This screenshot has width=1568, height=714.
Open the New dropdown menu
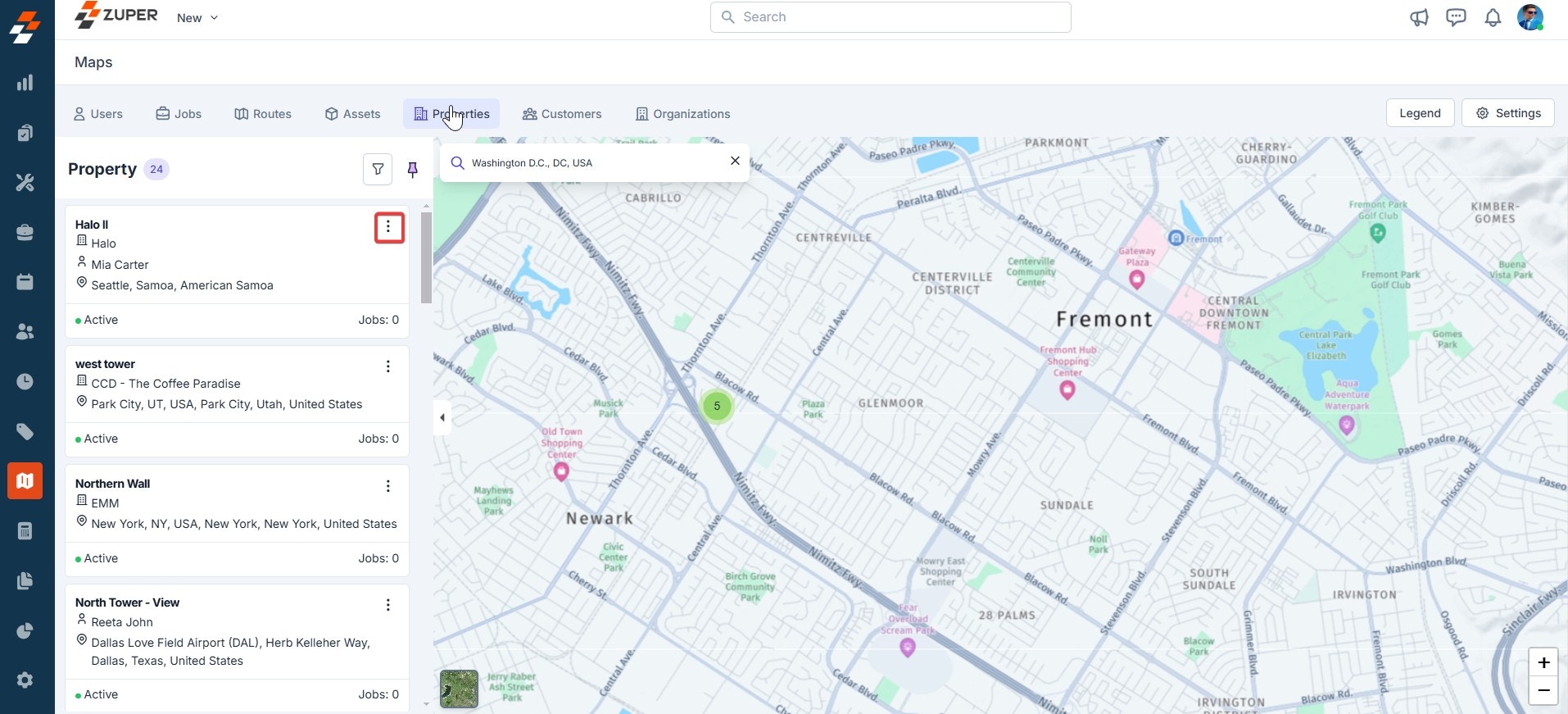tap(197, 18)
